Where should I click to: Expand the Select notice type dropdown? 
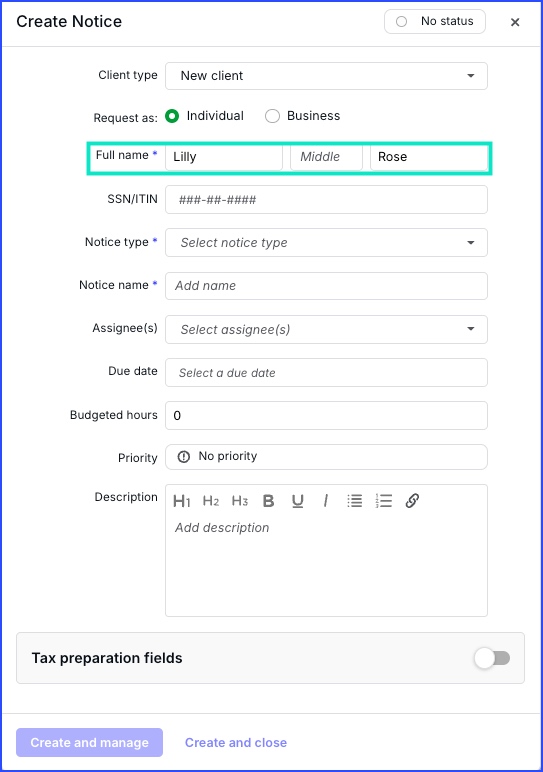click(326, 242)
